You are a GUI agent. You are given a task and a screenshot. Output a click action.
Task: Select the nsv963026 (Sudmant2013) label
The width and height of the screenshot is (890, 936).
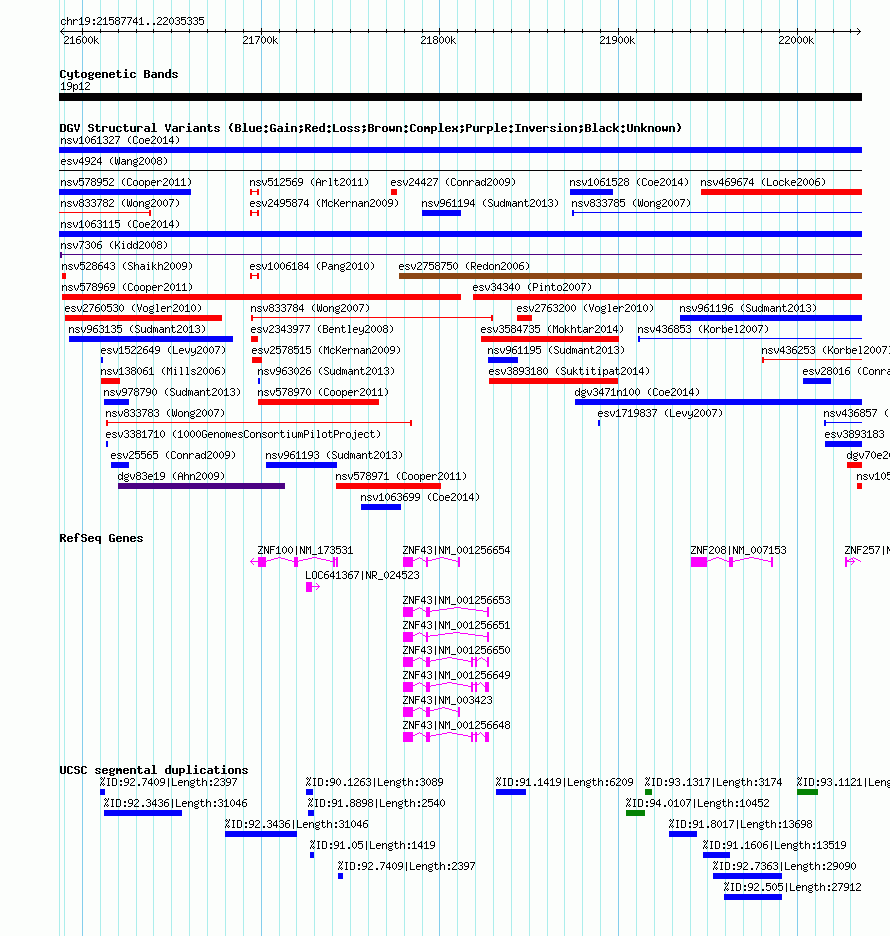click(327, 371)
